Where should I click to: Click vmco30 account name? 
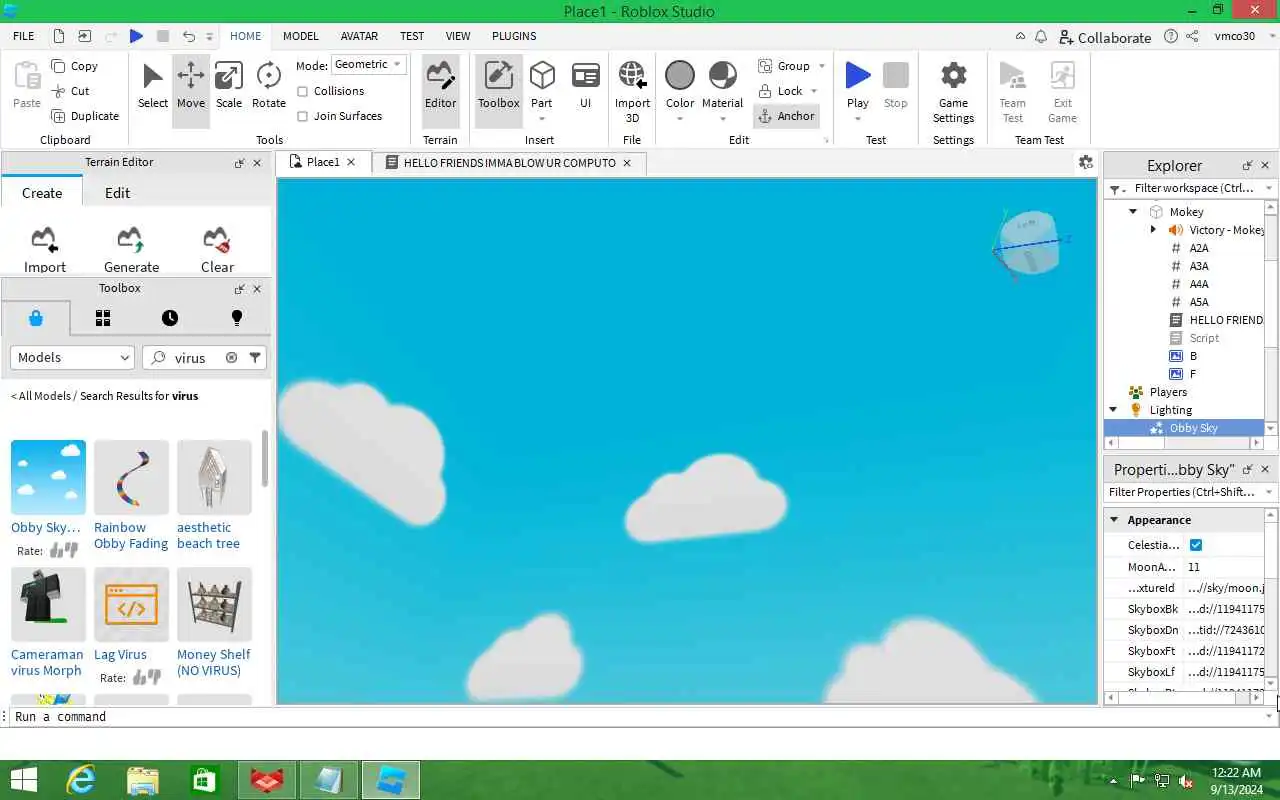1234,36
